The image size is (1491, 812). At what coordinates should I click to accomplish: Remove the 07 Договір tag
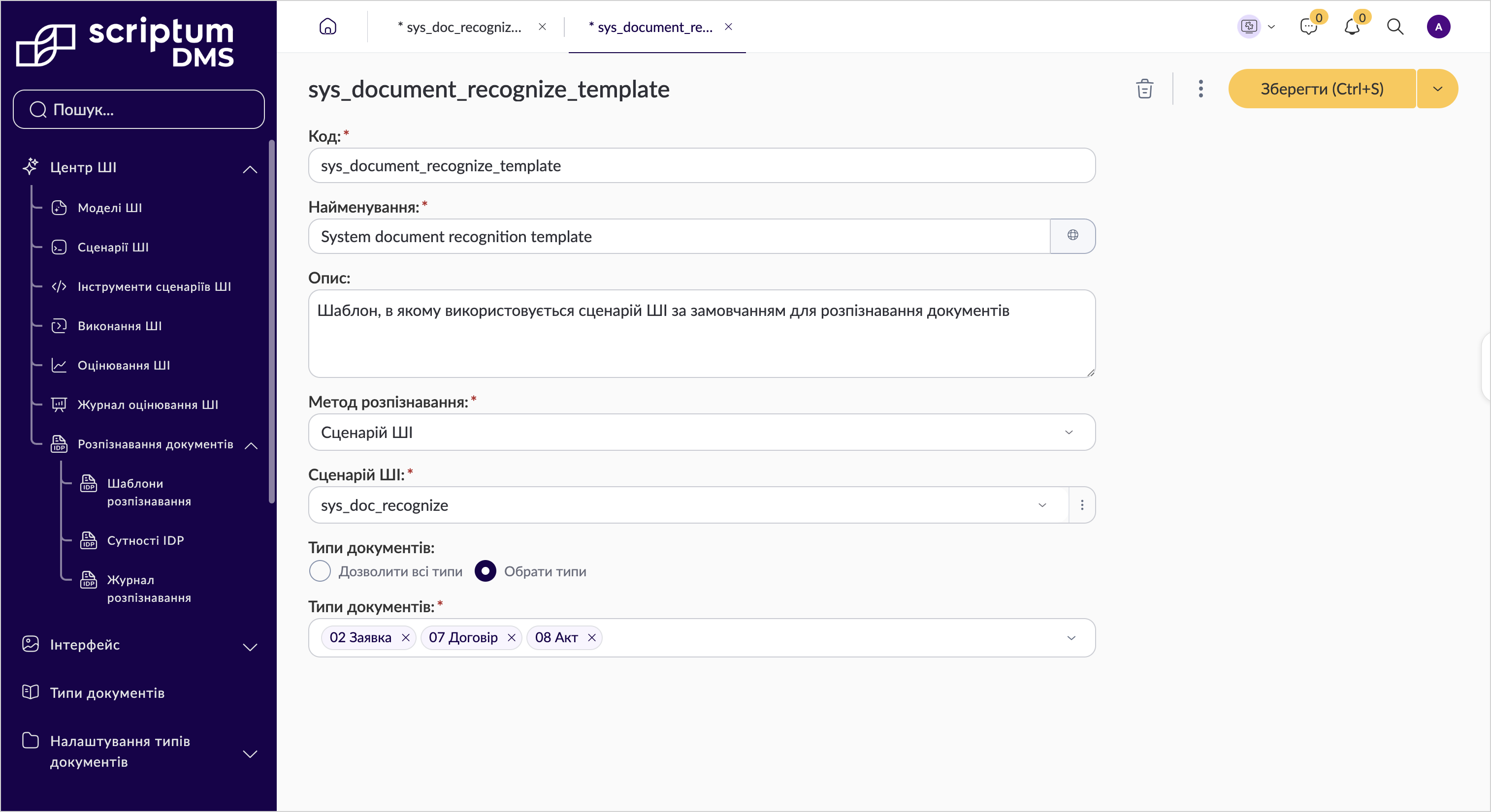pos(512,637)
